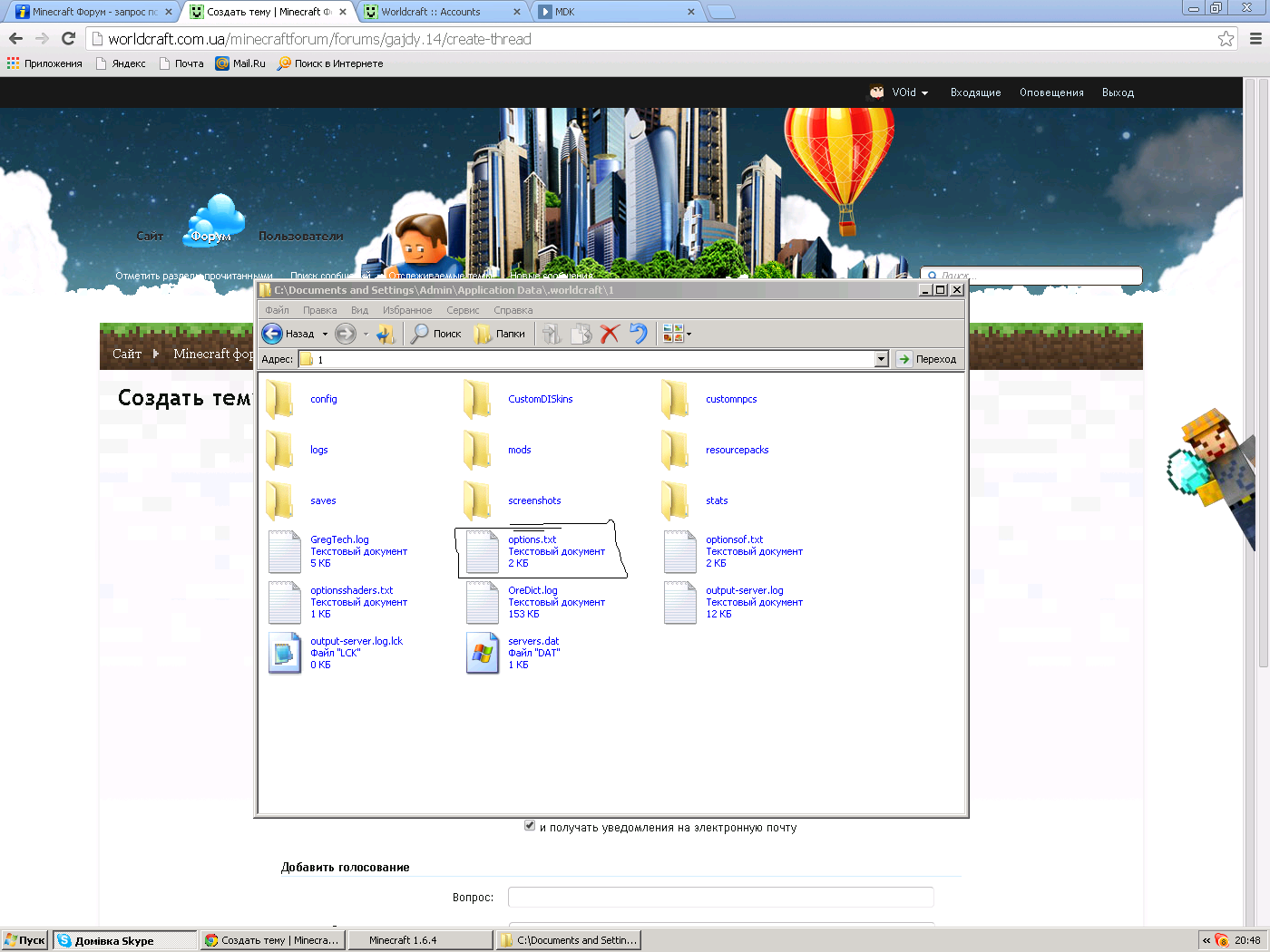Click the Входящие inbox link
1270x952 pixels.
[975, 92]
